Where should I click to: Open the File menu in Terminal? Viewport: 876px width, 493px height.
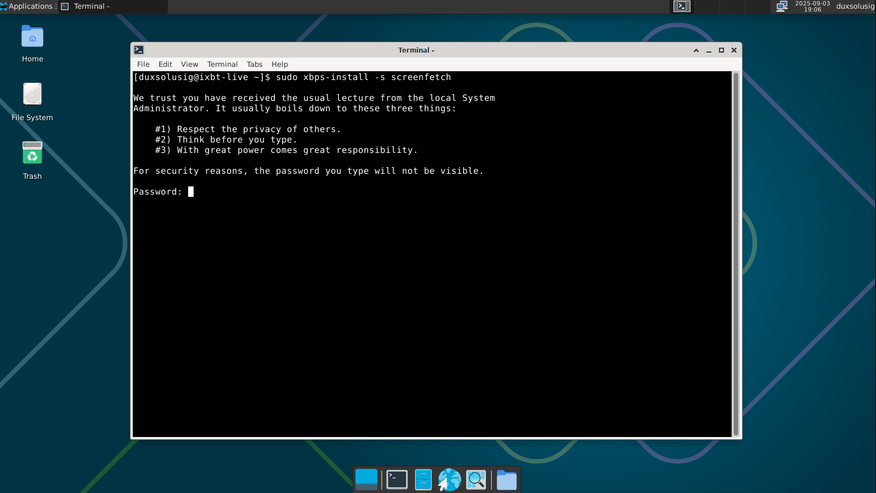coord(143,64)
